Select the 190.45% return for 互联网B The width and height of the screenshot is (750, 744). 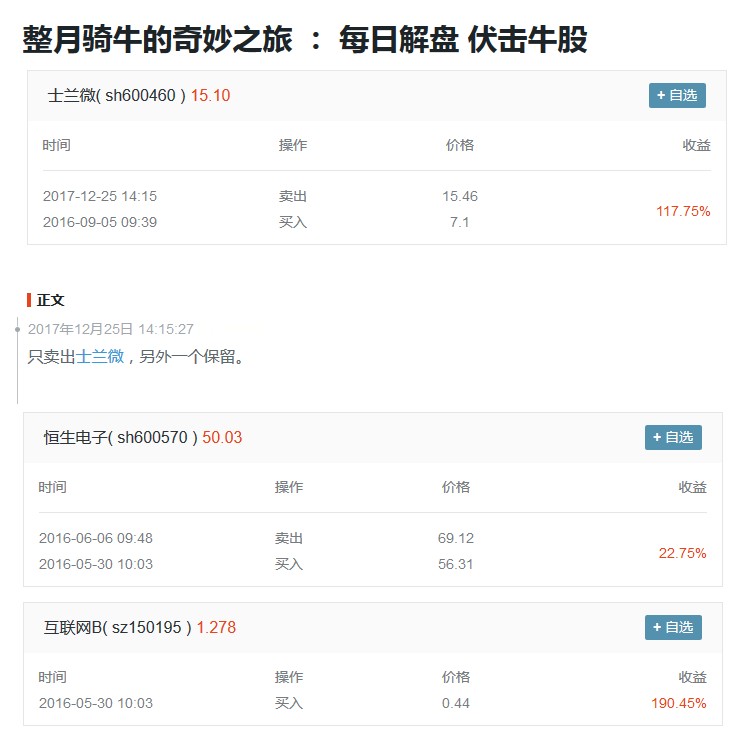point(678,703)
